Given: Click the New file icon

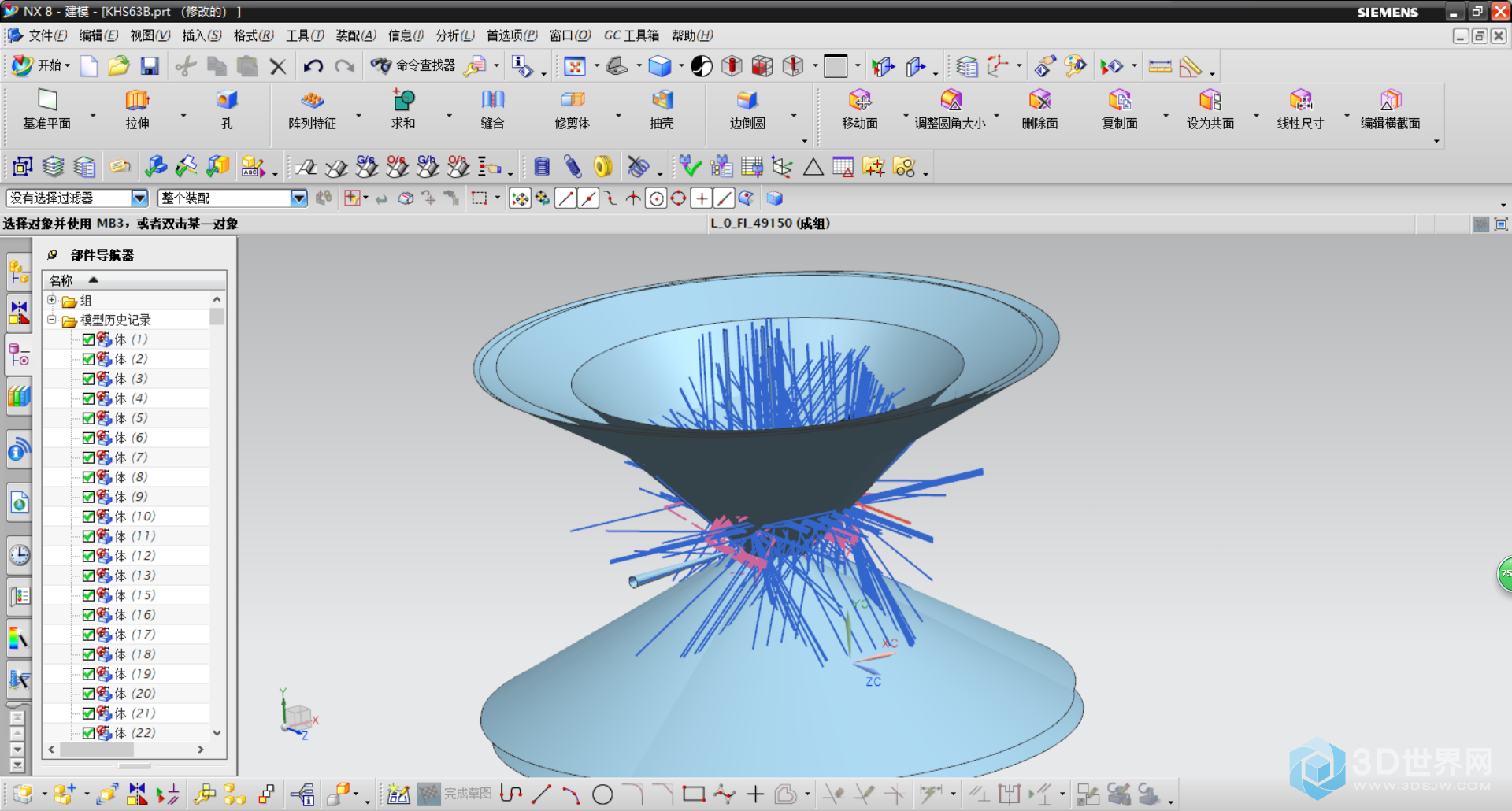Looking at the screenshot, I should 89,66.
